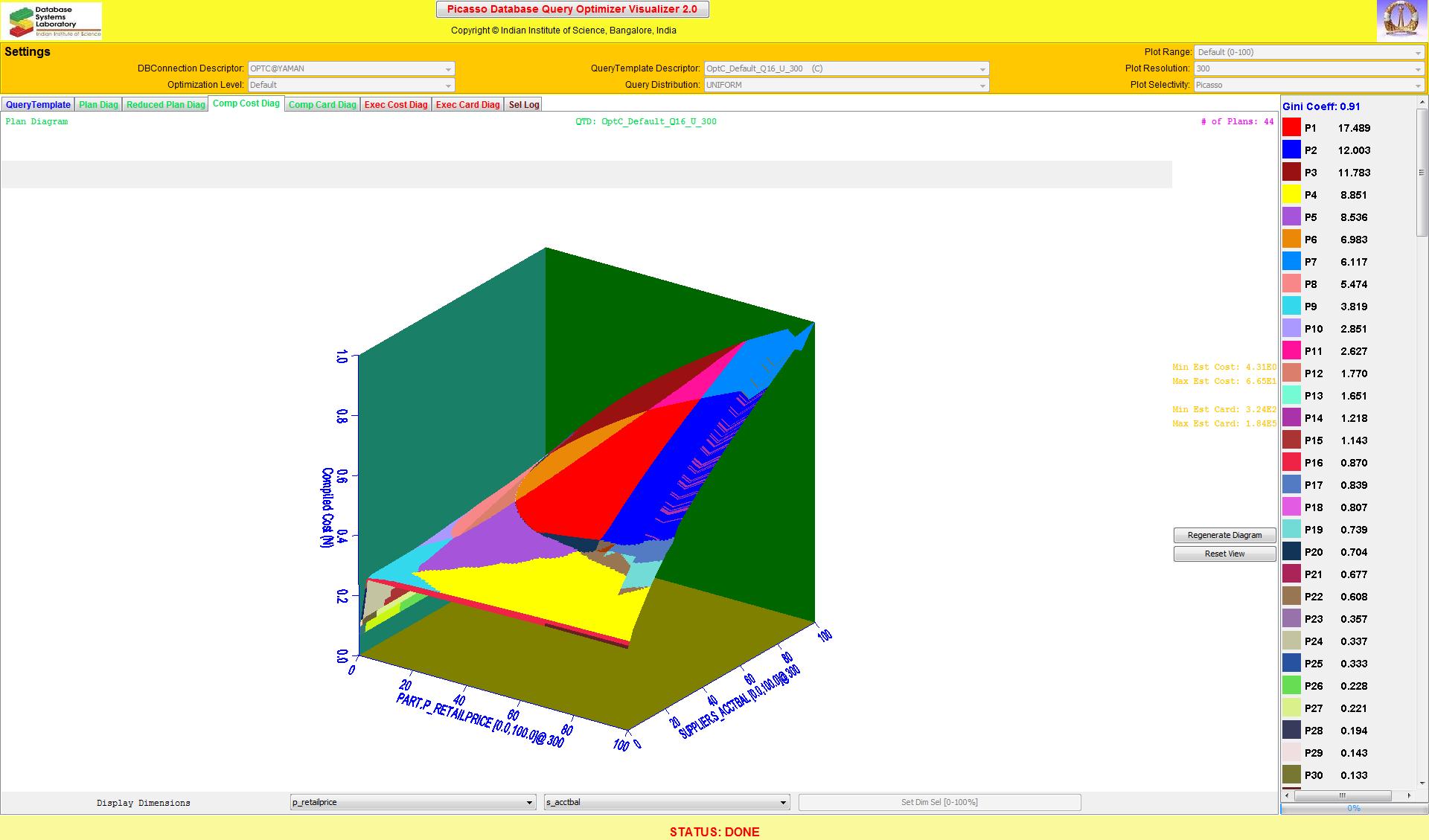
Task: Click the IISc emblem icon
Action: pyautogui.click(x=1401, y=20)
